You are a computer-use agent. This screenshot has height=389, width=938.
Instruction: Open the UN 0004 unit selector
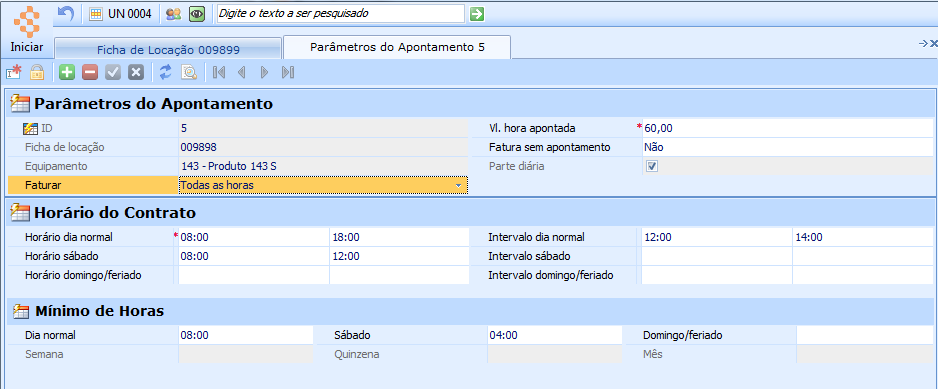click(120, 14)
